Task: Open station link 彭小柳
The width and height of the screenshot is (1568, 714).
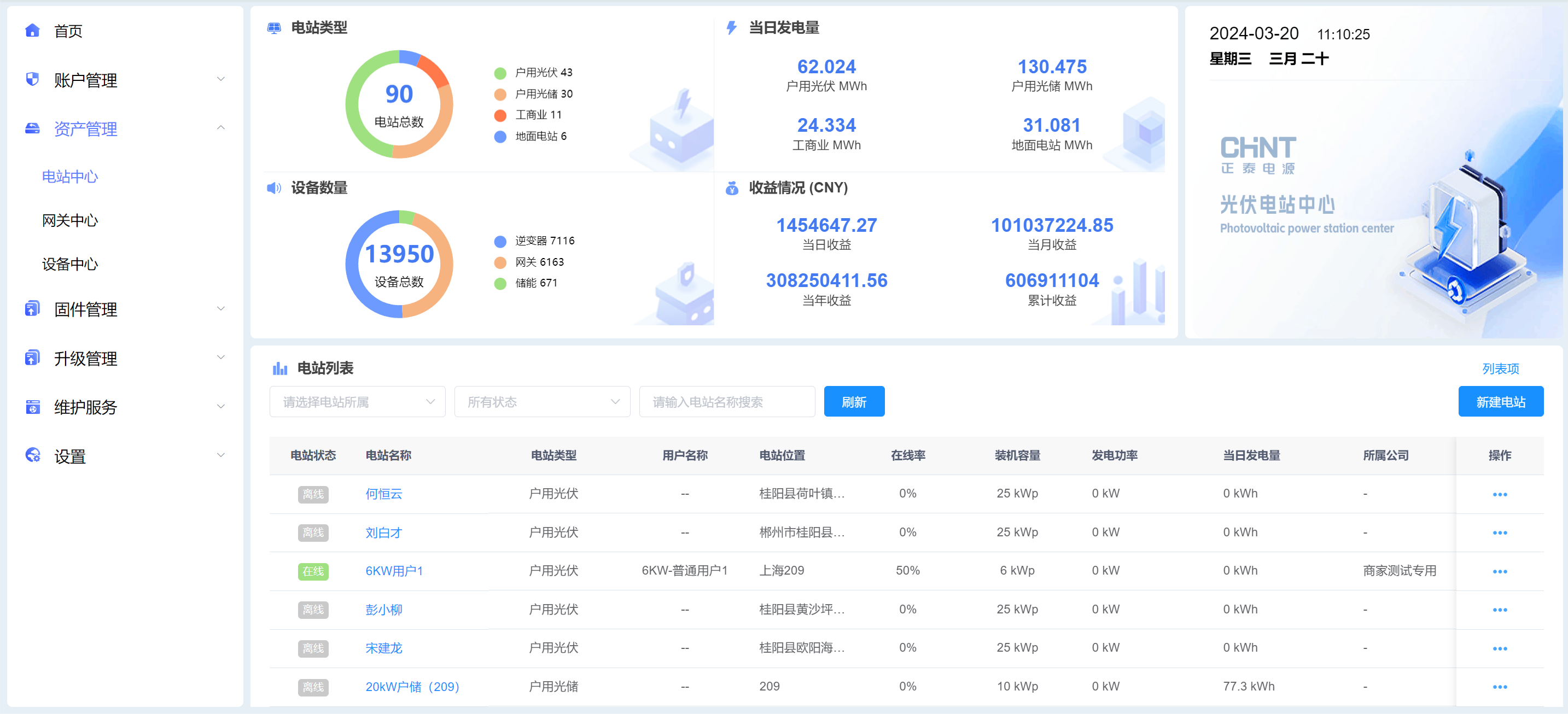Action: coord(383,610)
